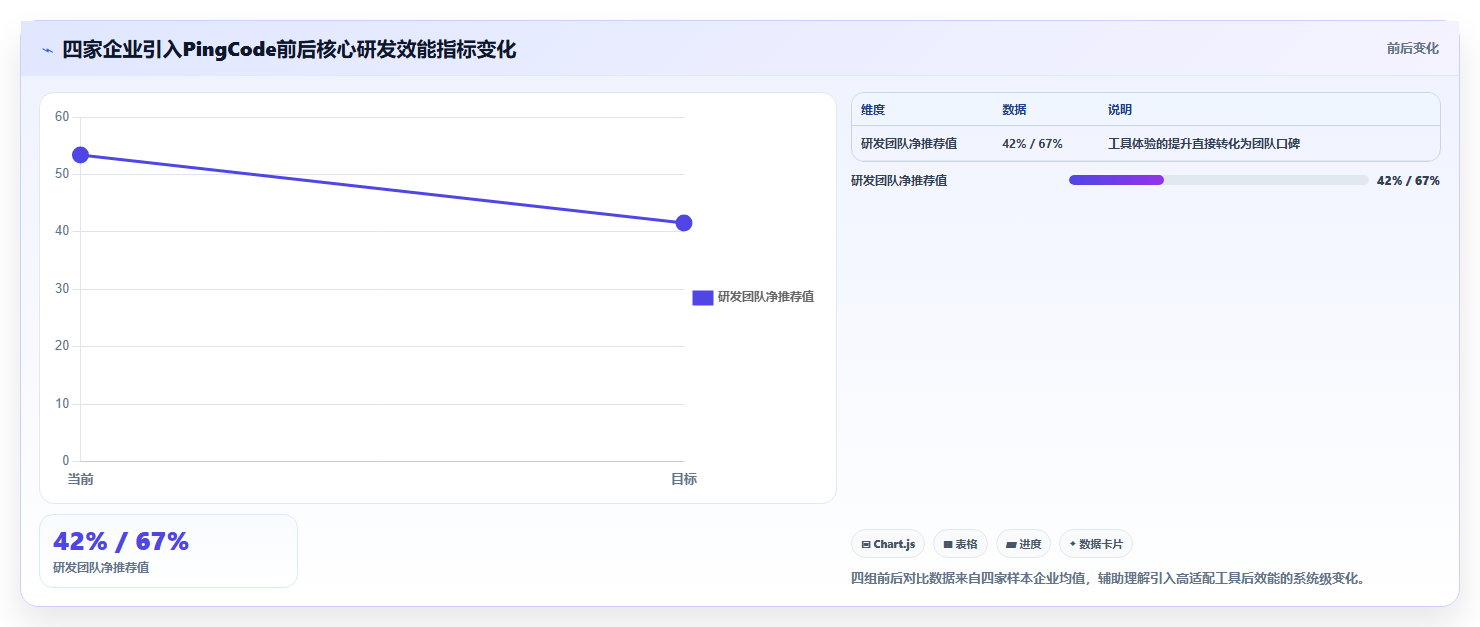This screenshot has width=1480, height=627.
Task: Click the 研发团队净推荐值 progress bar
Action: click(x=1219, y=180)
